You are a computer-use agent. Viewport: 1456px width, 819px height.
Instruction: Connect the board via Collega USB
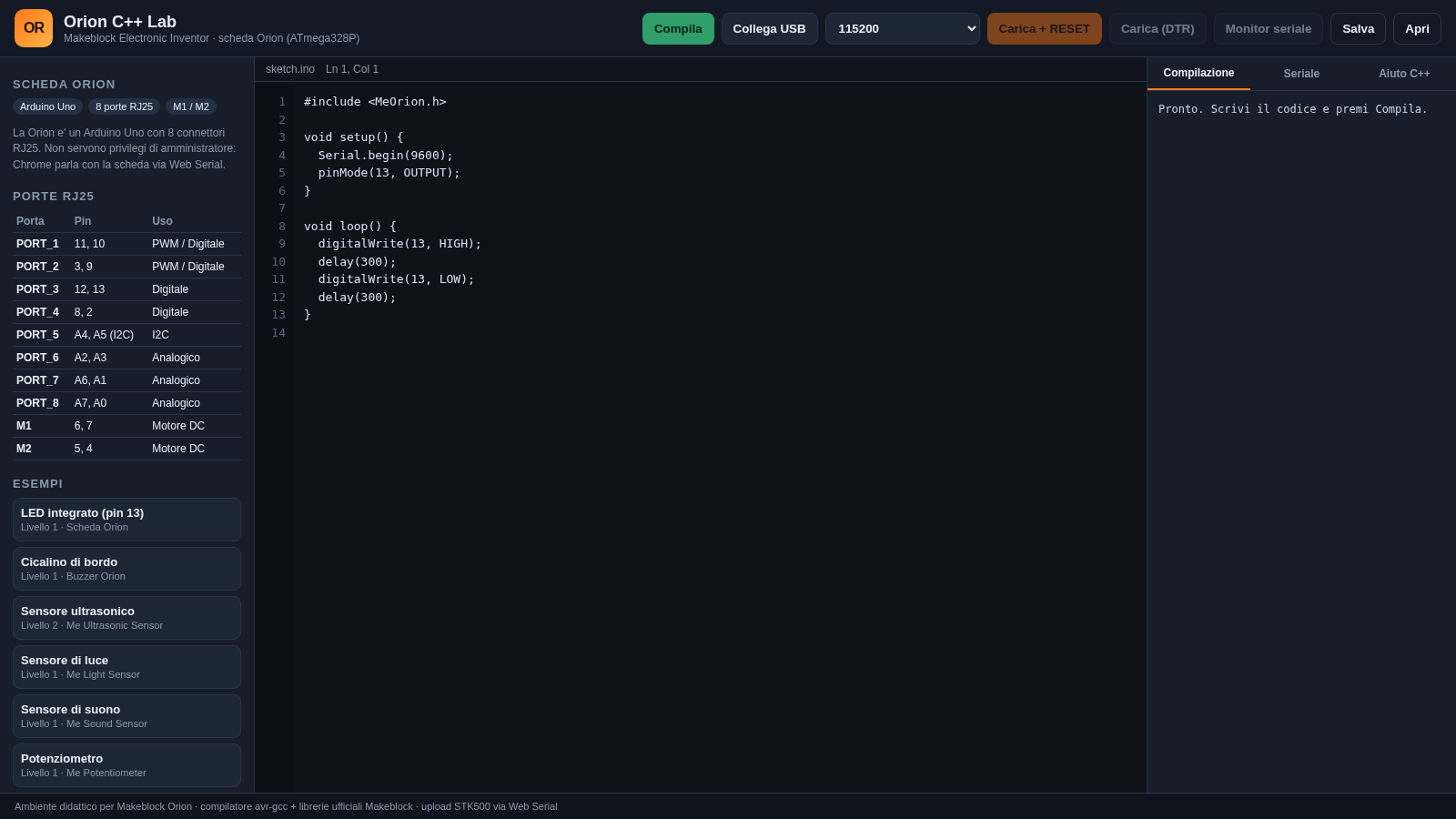point(769,28)
